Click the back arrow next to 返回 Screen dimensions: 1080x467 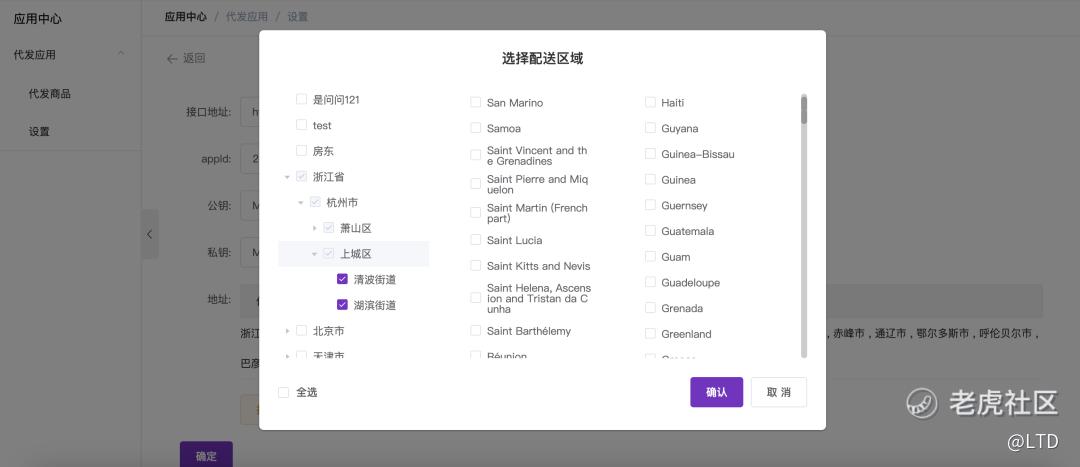pos(172,59)
